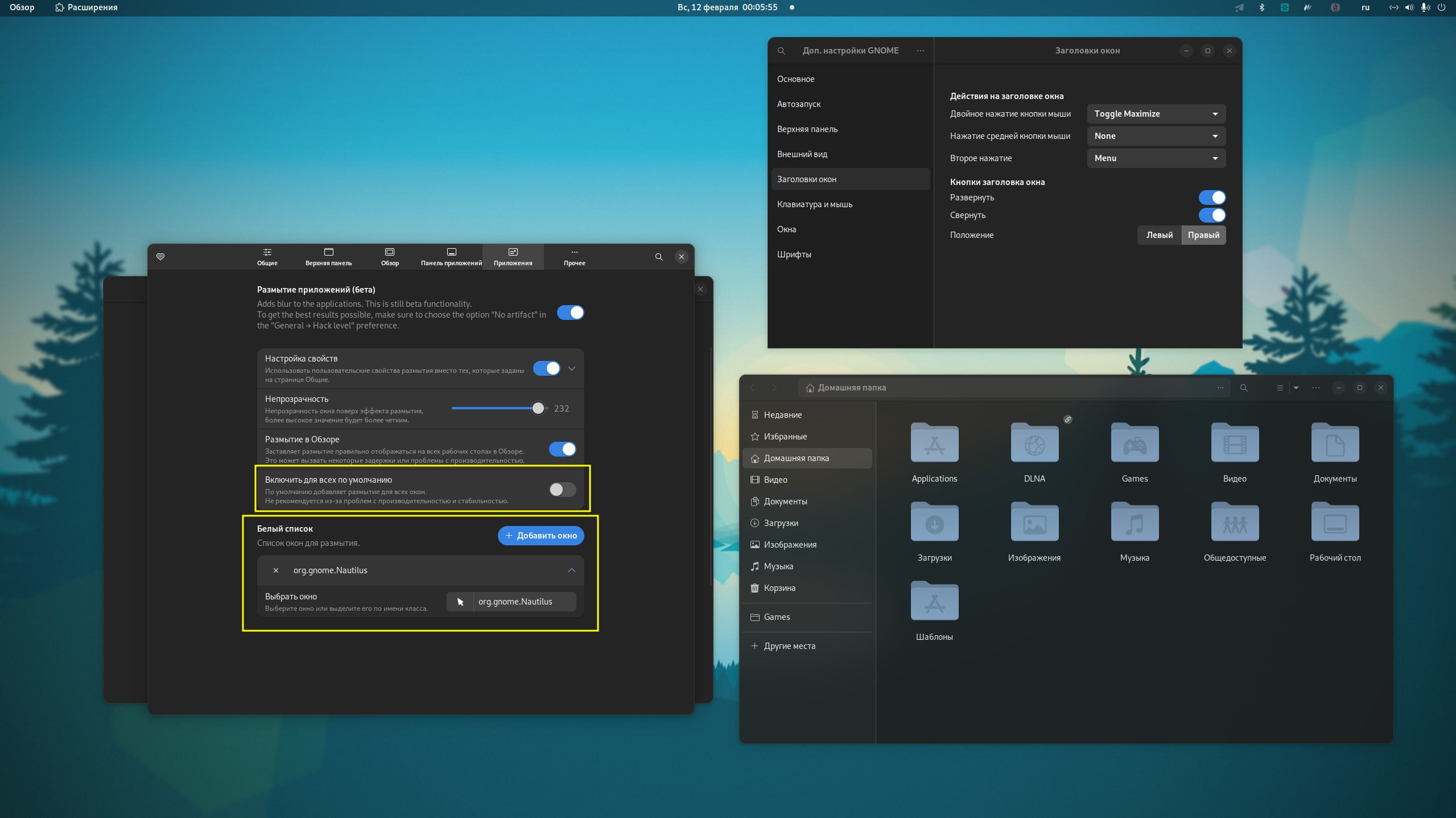Open the DLNA folder
Viewport: 1456px width, 818px height.
(1034, 444)
